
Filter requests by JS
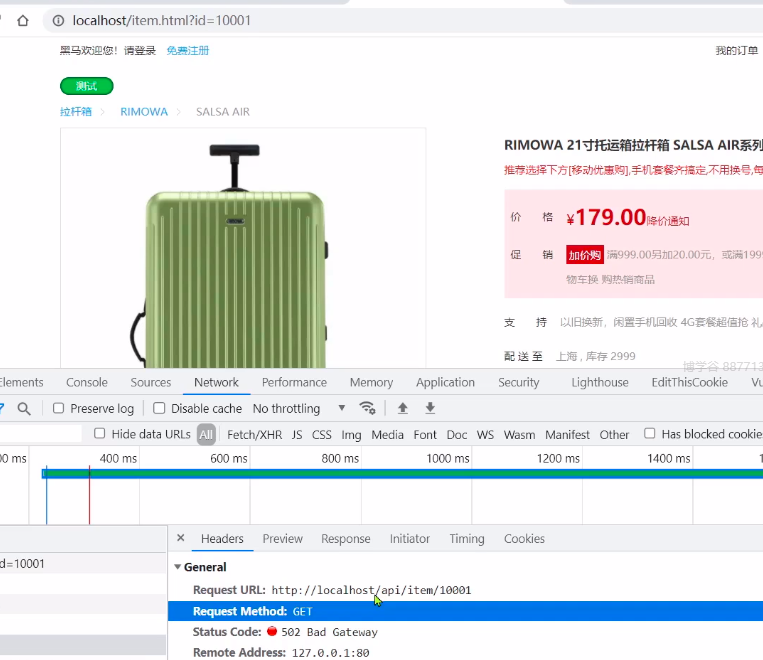tap(297, 435)
